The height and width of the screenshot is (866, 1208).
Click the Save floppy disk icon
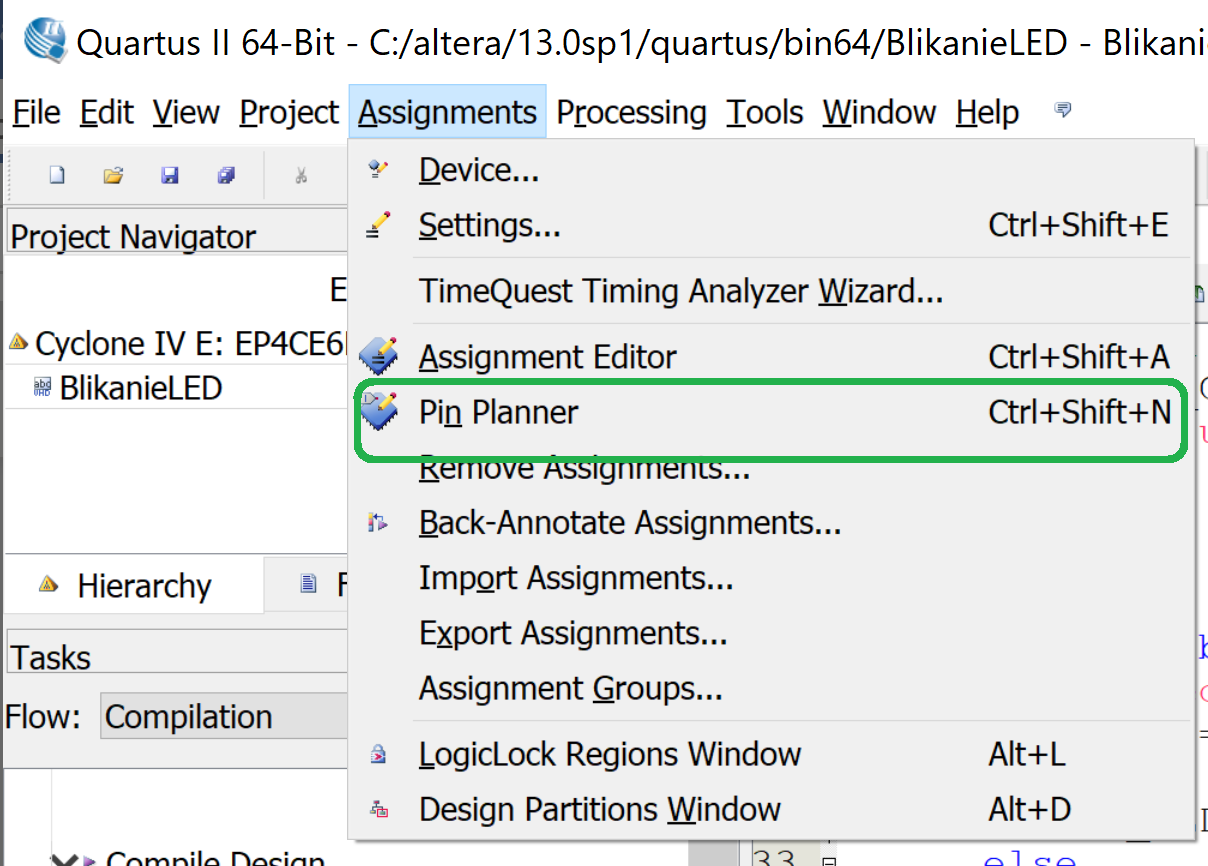[170, 176]
